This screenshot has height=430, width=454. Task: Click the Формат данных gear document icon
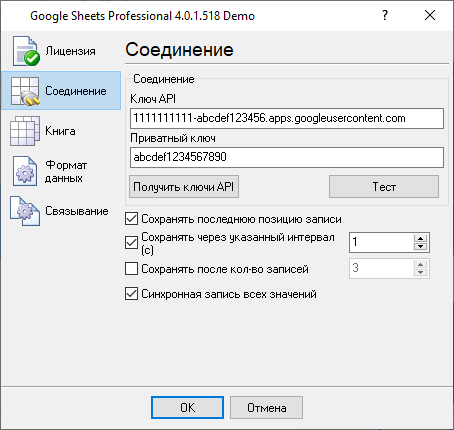25,171
